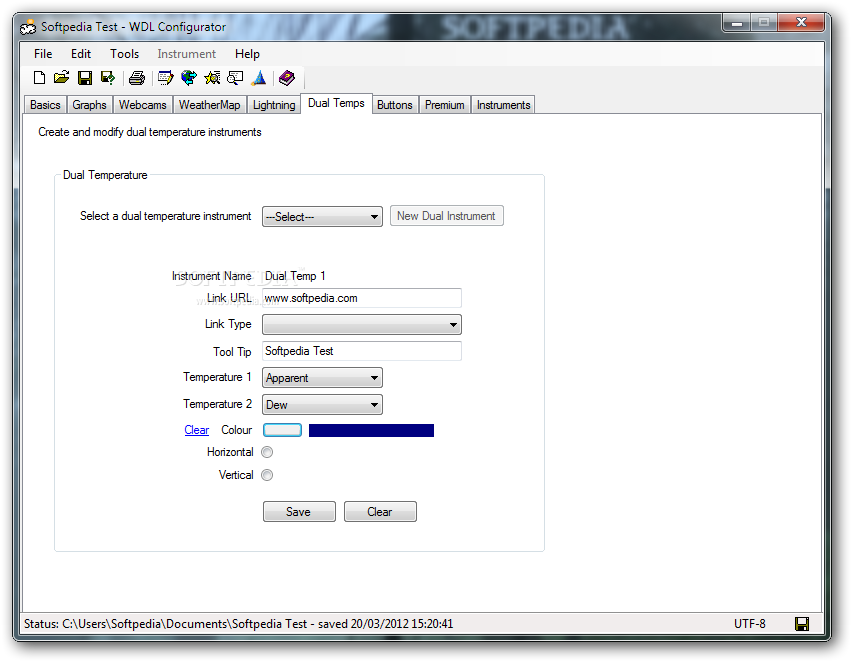The image size is (852, 662).
Task: Select the Dual Temps tab
Action: pos(336,103)
